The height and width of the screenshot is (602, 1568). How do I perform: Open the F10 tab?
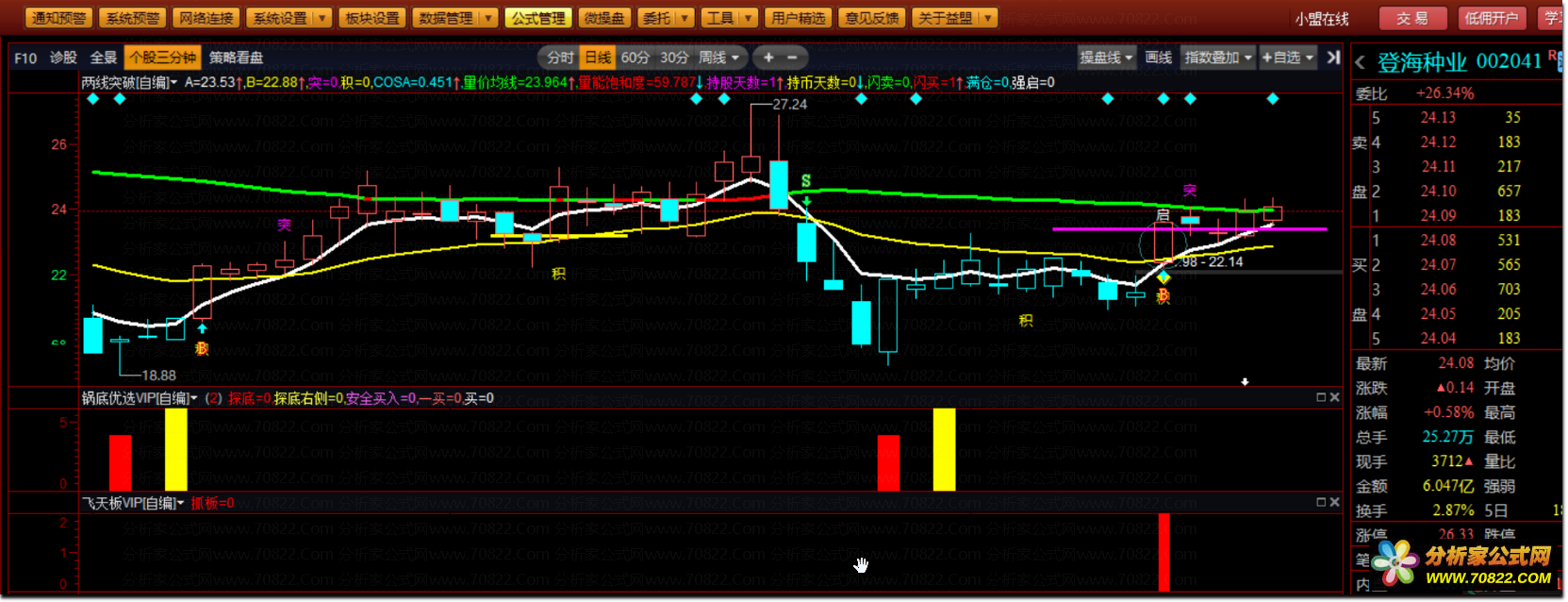(25, 58)
